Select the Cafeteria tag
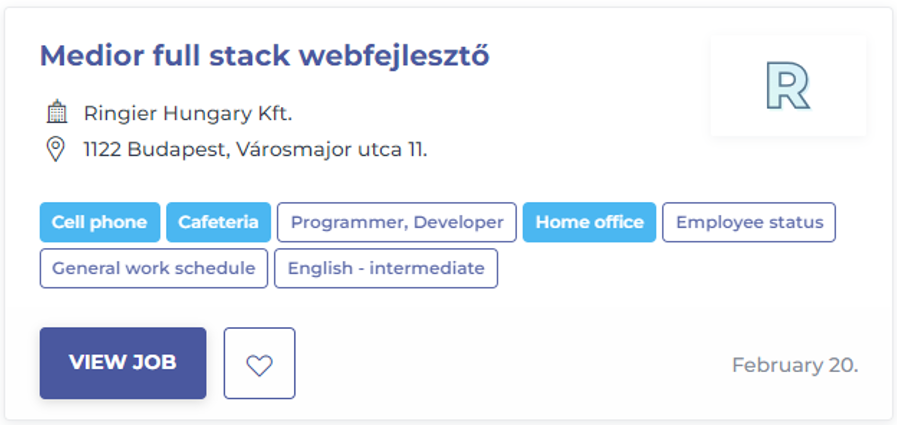897x425 pixels. point(218,222)
